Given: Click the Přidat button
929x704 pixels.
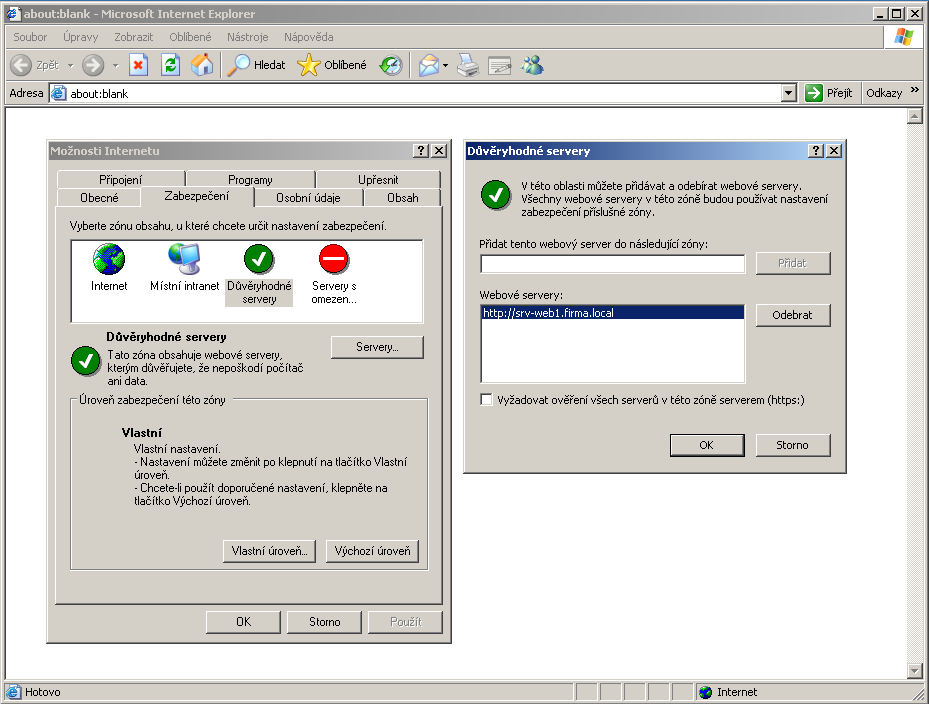Looking at the screenshot, I should coord(793,263).
